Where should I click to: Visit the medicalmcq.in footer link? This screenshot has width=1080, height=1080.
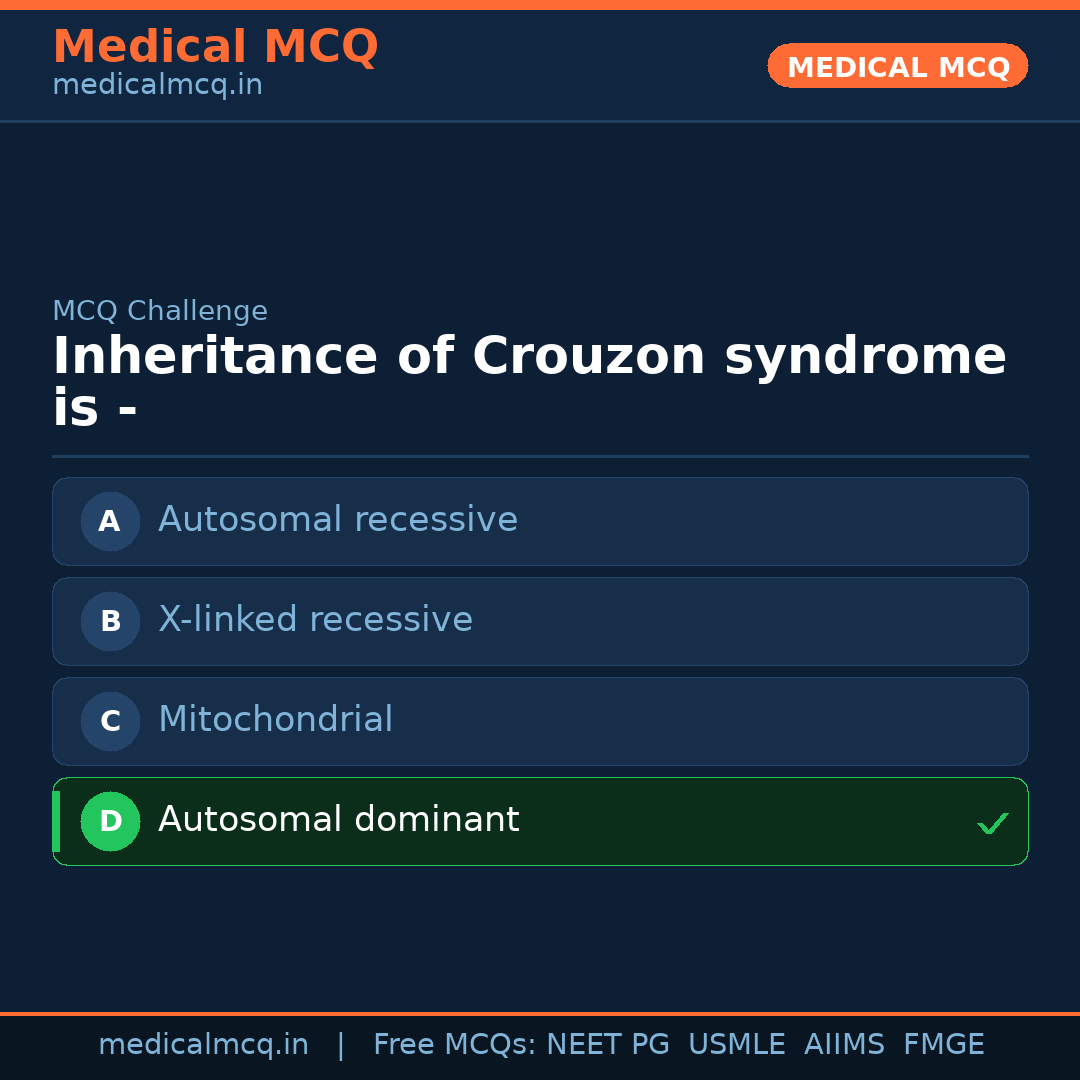203,1044
